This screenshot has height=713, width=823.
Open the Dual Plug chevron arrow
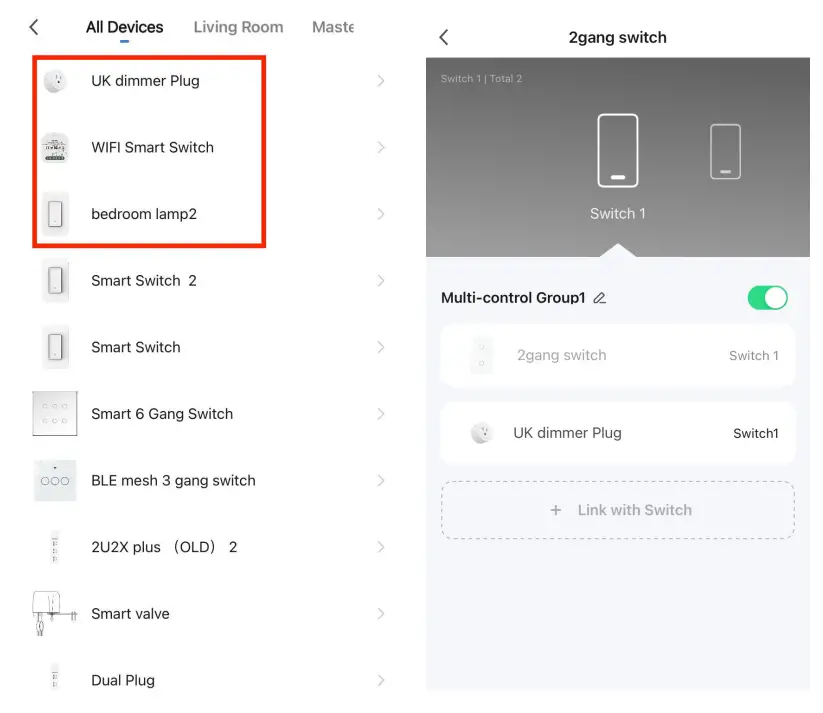point(381,681)
